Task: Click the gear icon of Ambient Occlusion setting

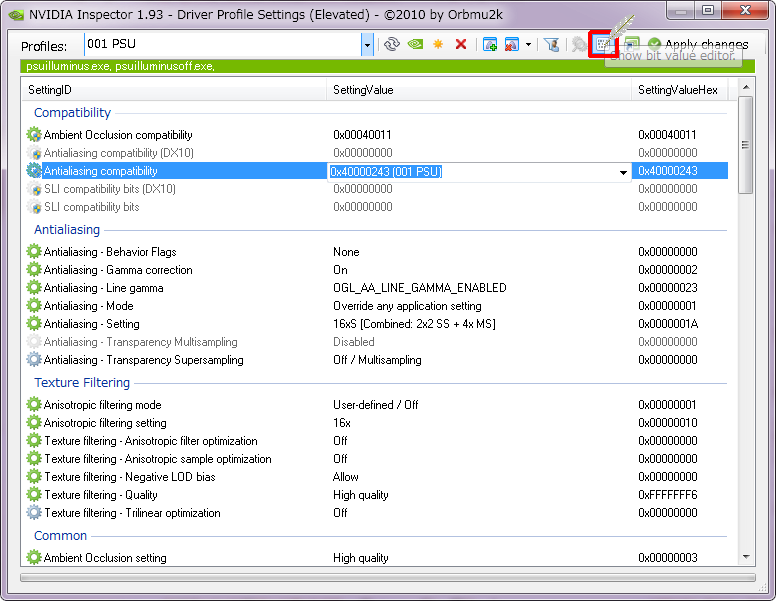Action: click(x=34, y=557)
